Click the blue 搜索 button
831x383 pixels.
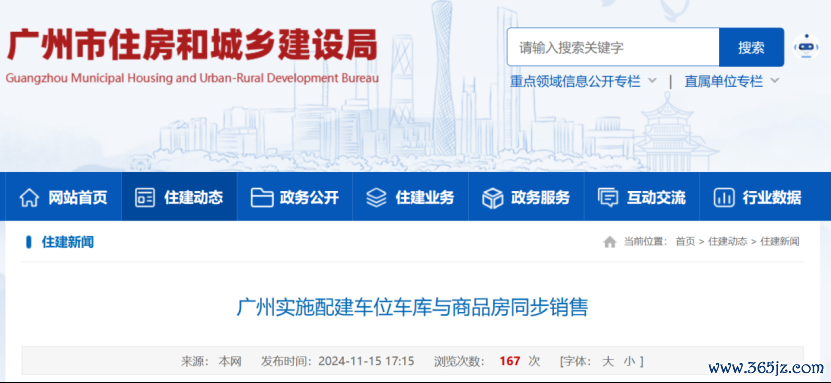pos(751,47)
